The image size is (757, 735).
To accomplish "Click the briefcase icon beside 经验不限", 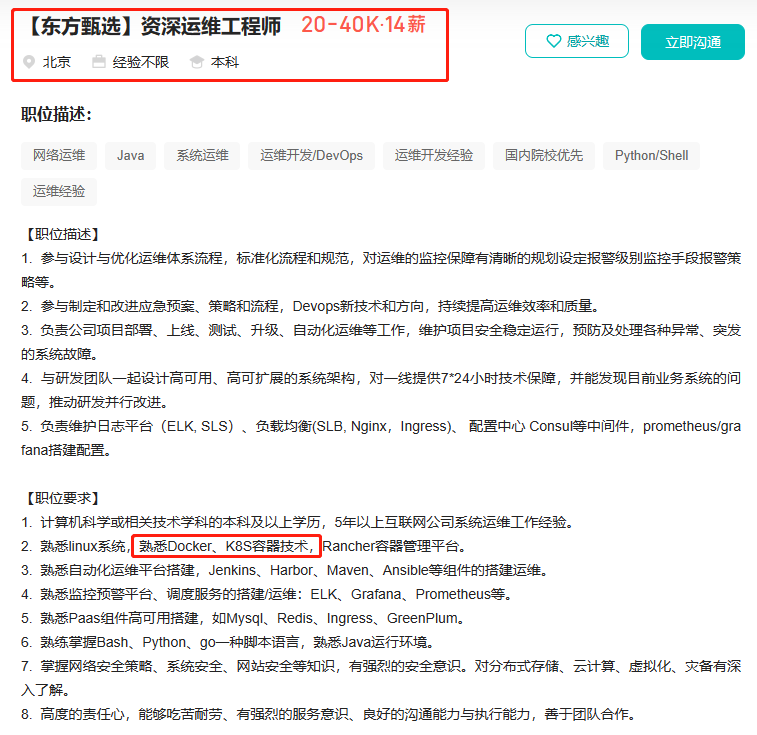I will click(x=99, y=62).
